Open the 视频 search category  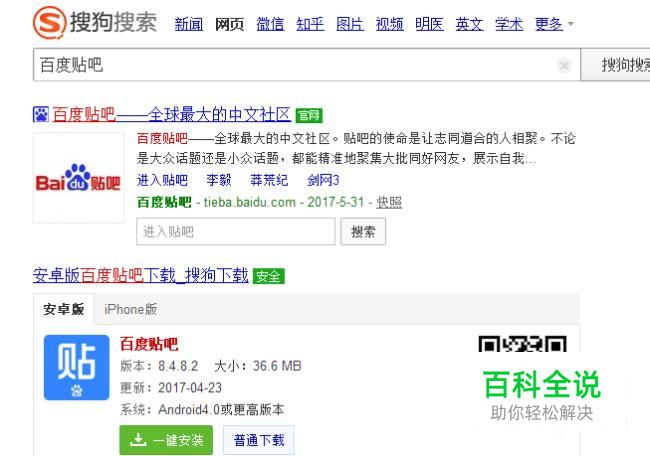pyautogui.click(x=390, y=24)
